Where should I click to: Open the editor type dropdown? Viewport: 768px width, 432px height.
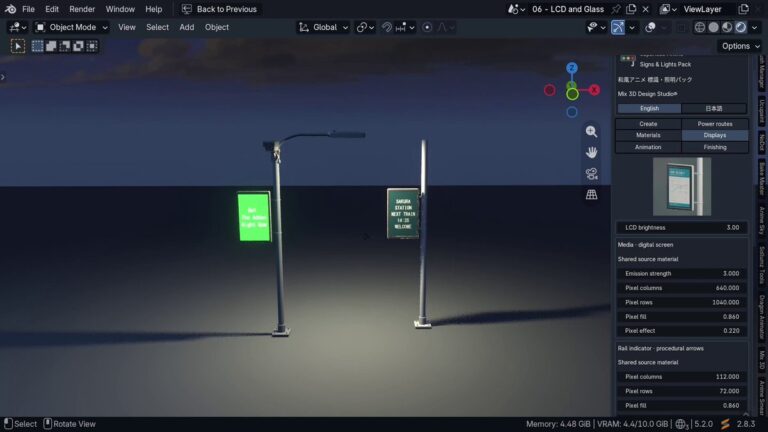point(17,27)
